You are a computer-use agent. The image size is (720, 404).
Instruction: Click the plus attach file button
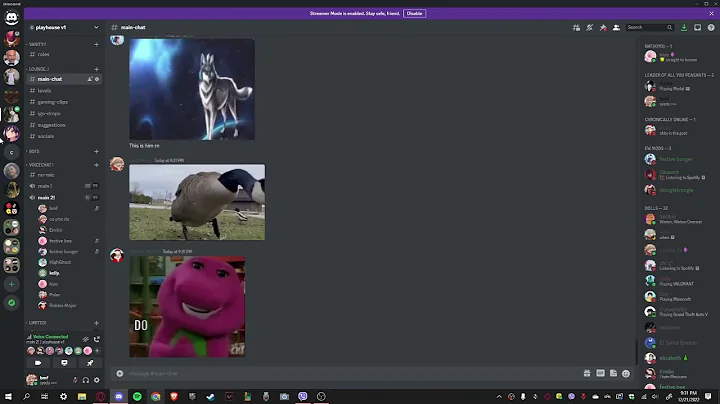[x=120, y=373]
